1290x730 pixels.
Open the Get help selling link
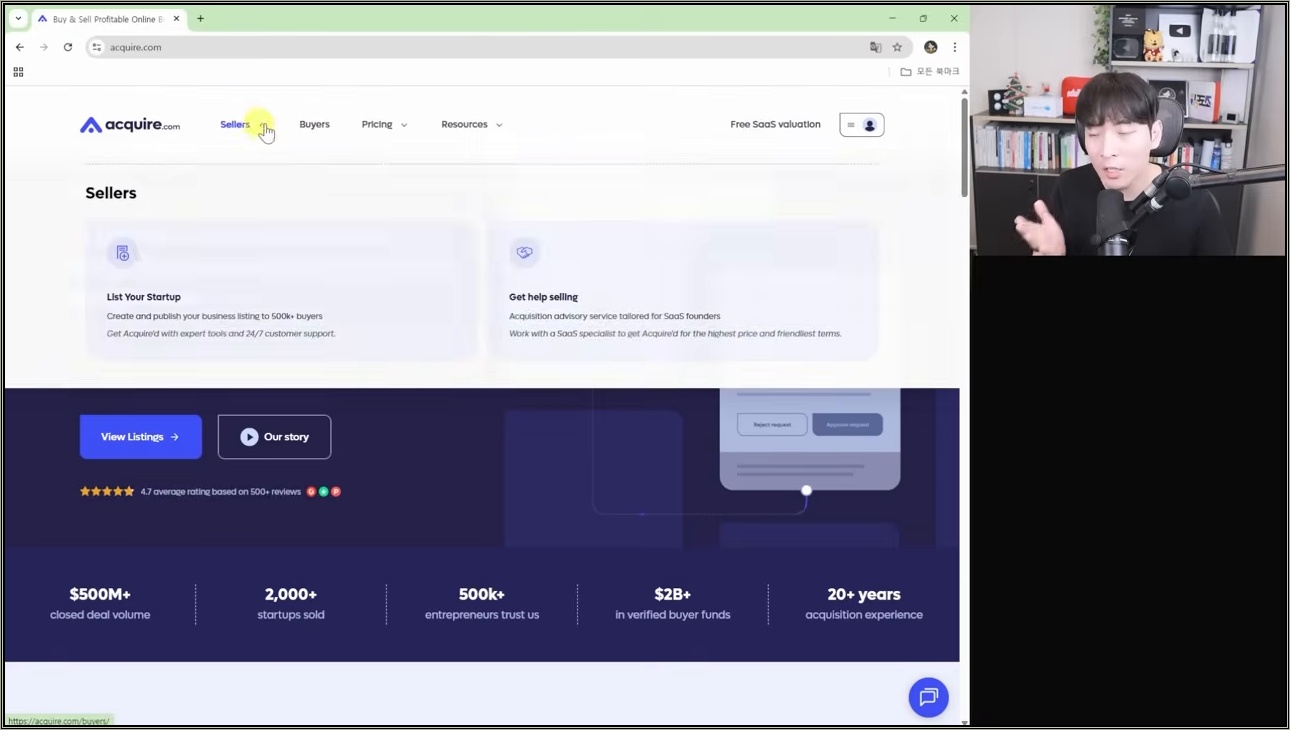tap(543, 297)
